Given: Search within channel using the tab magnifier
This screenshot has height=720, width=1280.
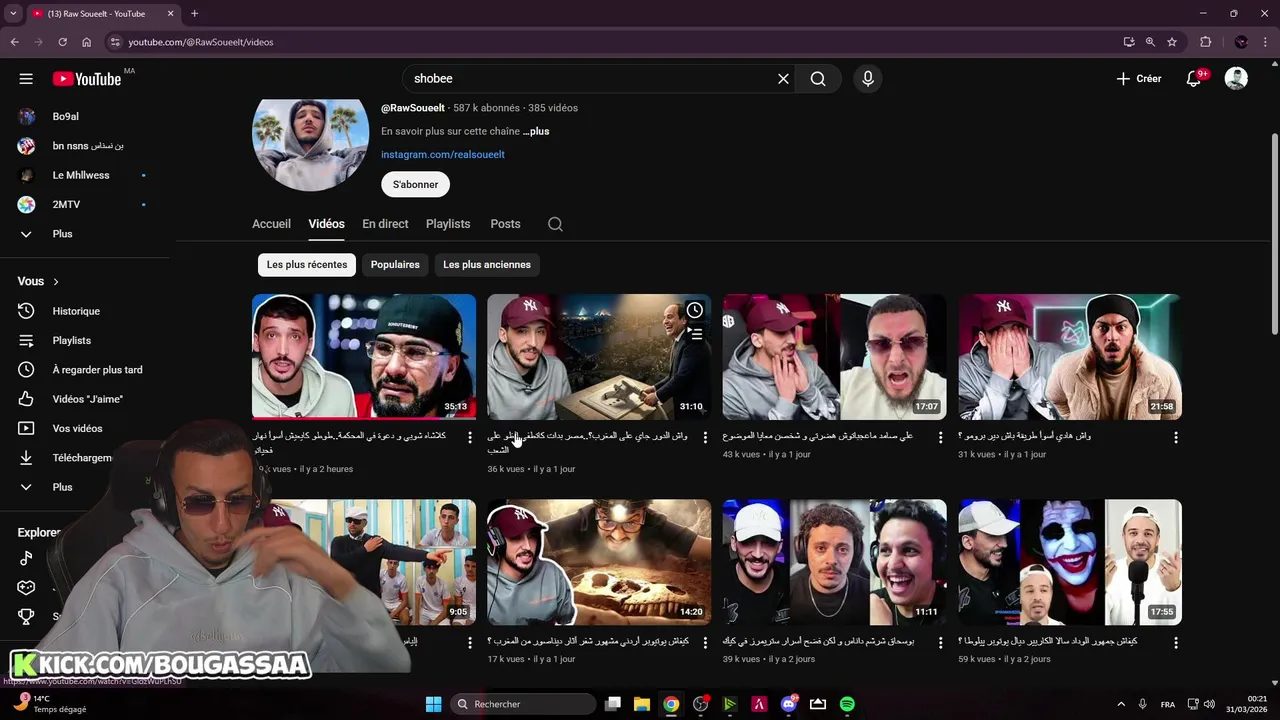Looking at the screenshot, I should [x=555, y=224].
